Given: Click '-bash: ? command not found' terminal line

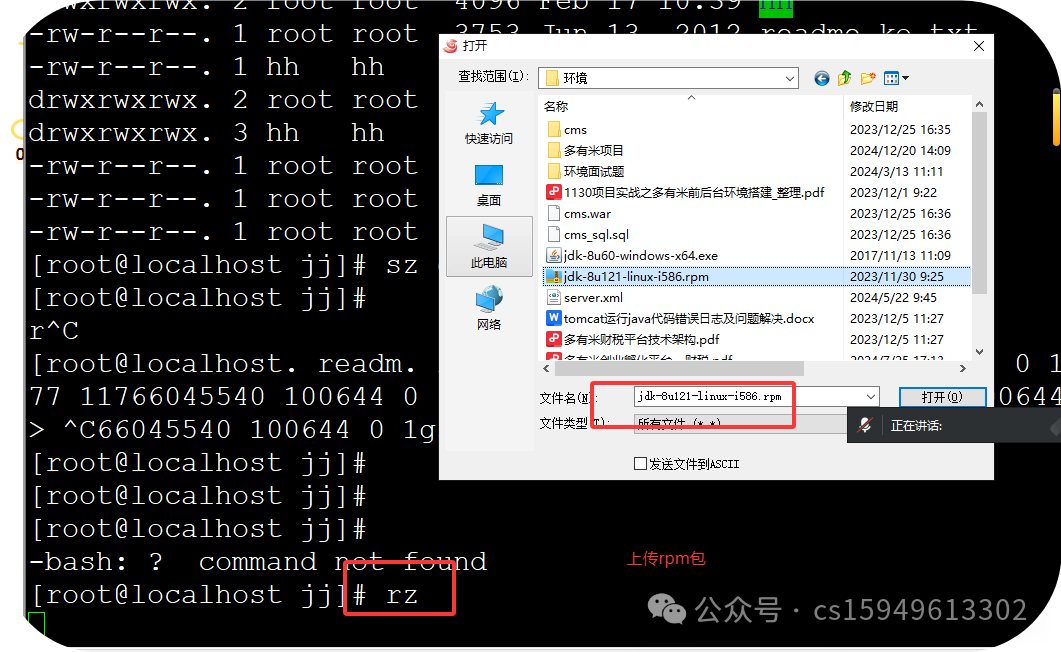Looking at the screenshot, I should pos(258,561).
